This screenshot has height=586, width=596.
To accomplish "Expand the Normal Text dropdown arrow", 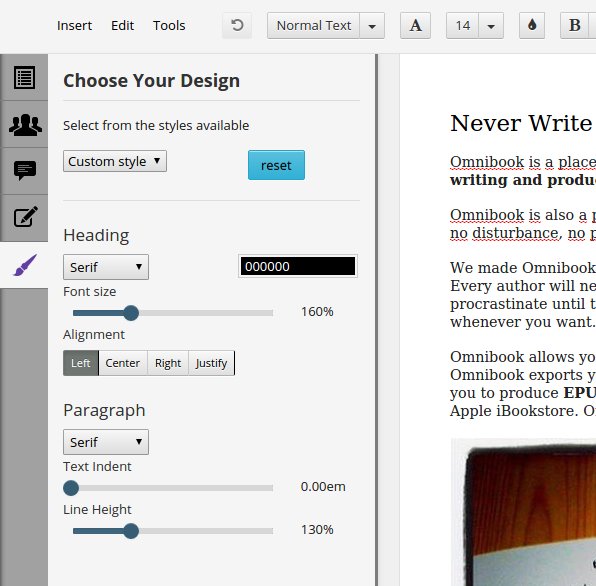I will click(372, 25).
